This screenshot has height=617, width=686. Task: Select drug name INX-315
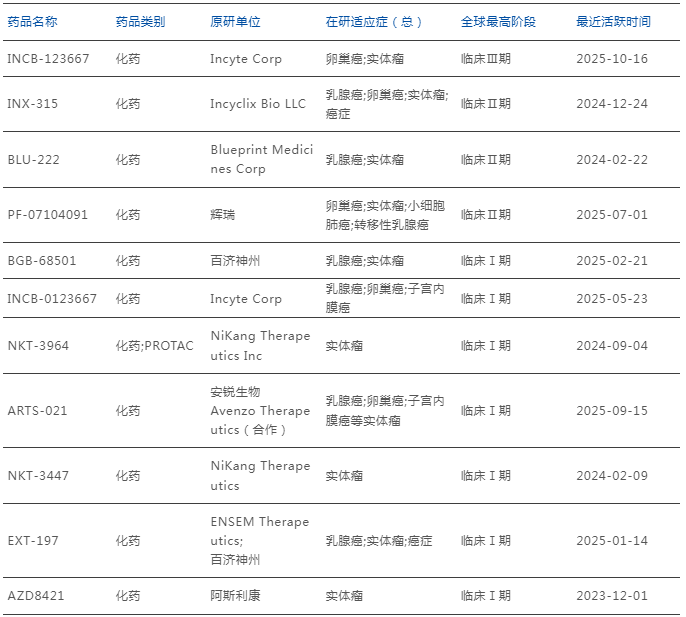point(32,104)
